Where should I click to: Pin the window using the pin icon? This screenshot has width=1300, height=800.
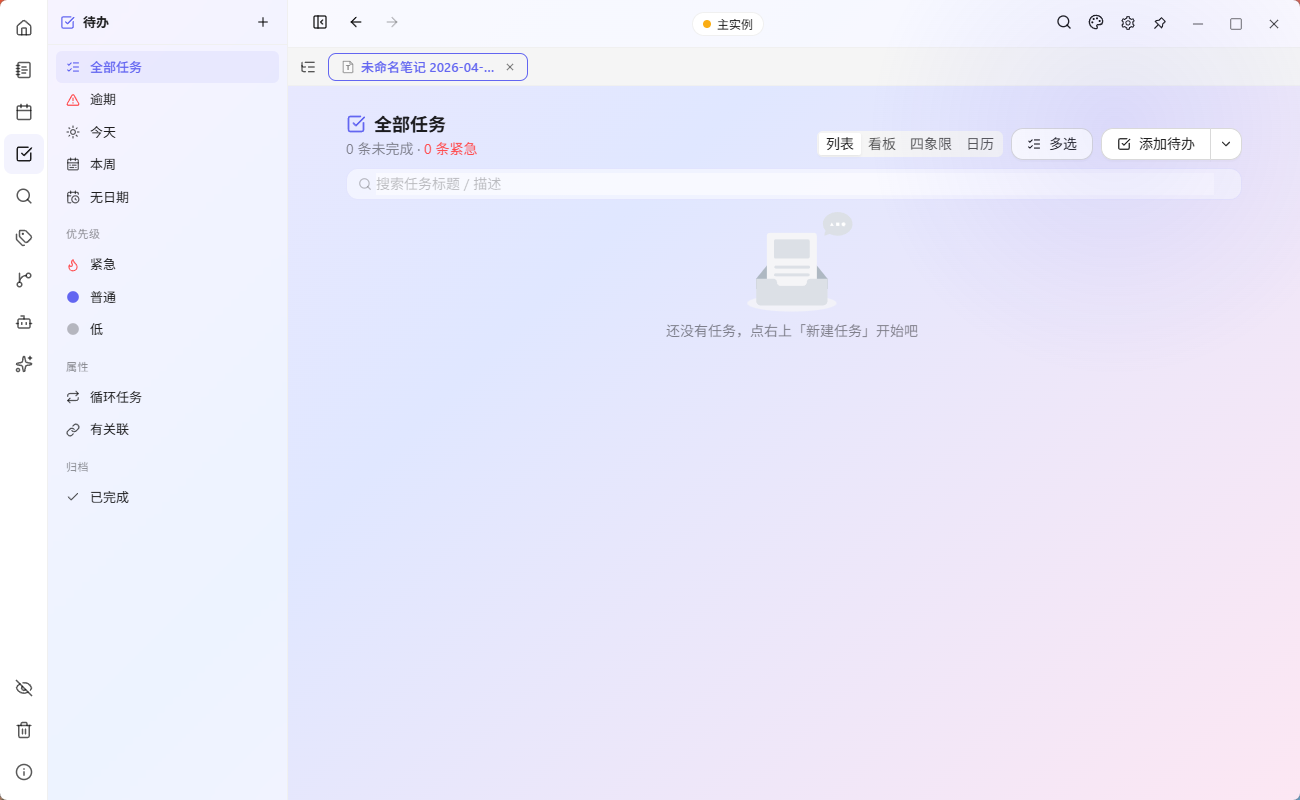pyautogui.click(x=1160, y=22)
